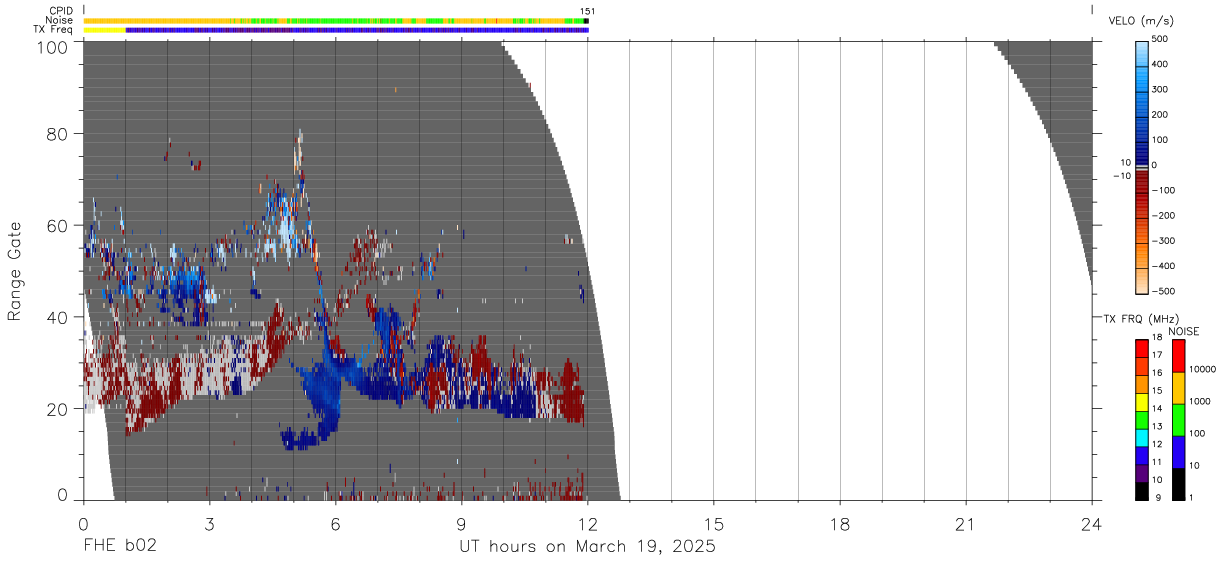This screenshot has width=1228, height=567.
Task: Click the Noise row label at top left
Action: (x=59, y=20)
